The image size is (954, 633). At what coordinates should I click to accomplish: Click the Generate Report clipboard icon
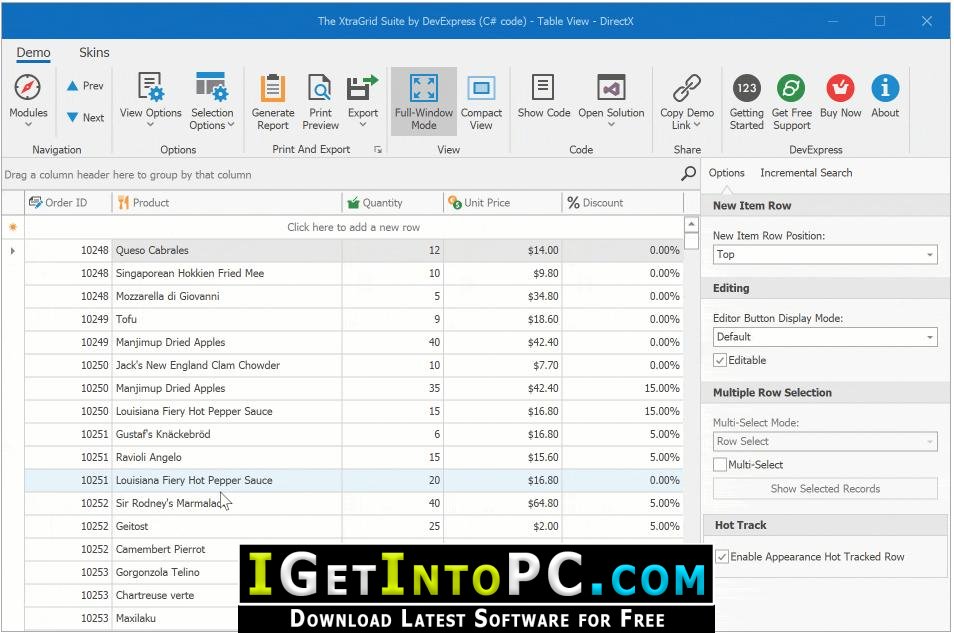(273, 88)
